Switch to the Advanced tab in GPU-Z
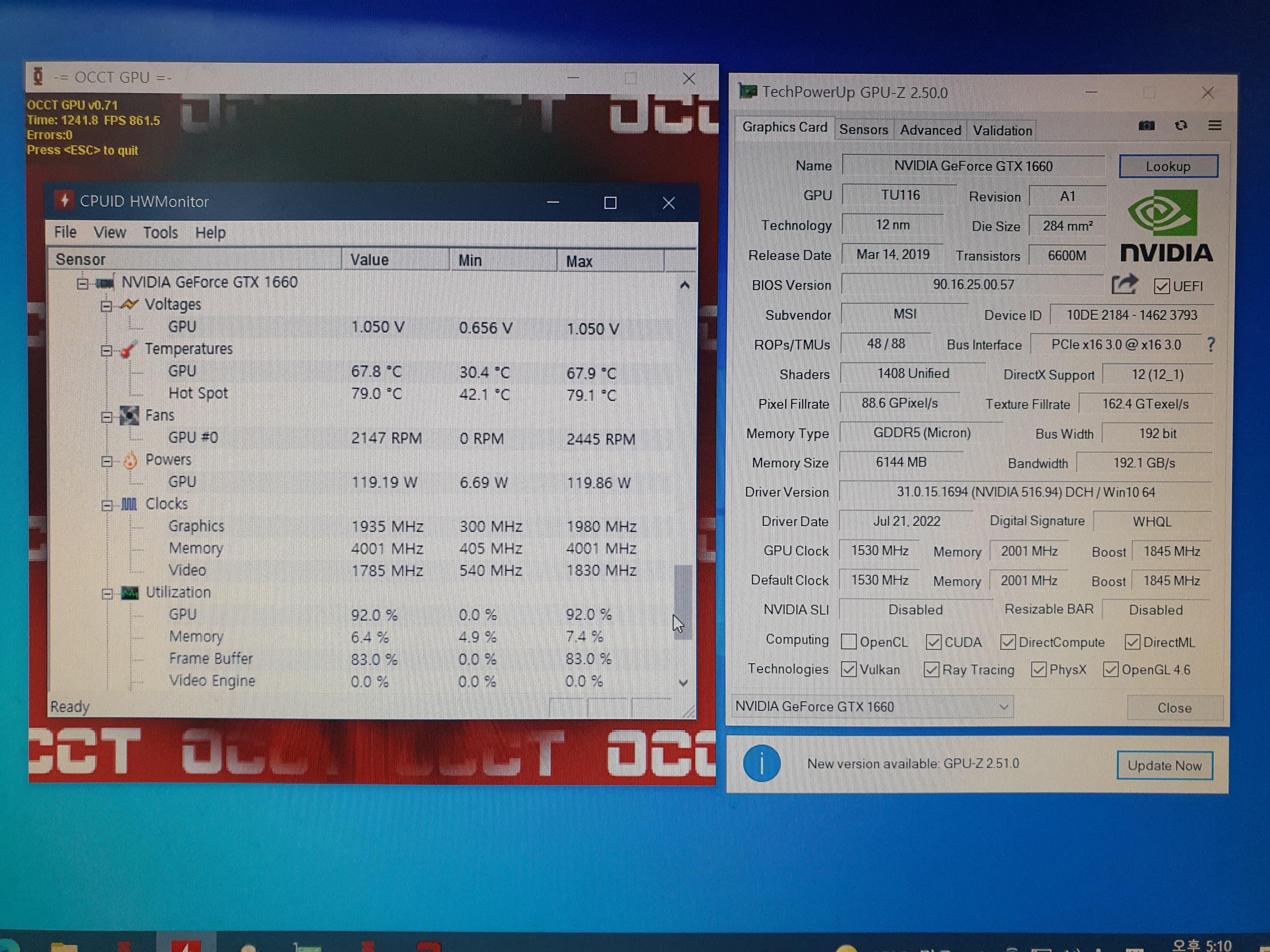Viewport: 1270px width, 952px height. pos(930,130)
